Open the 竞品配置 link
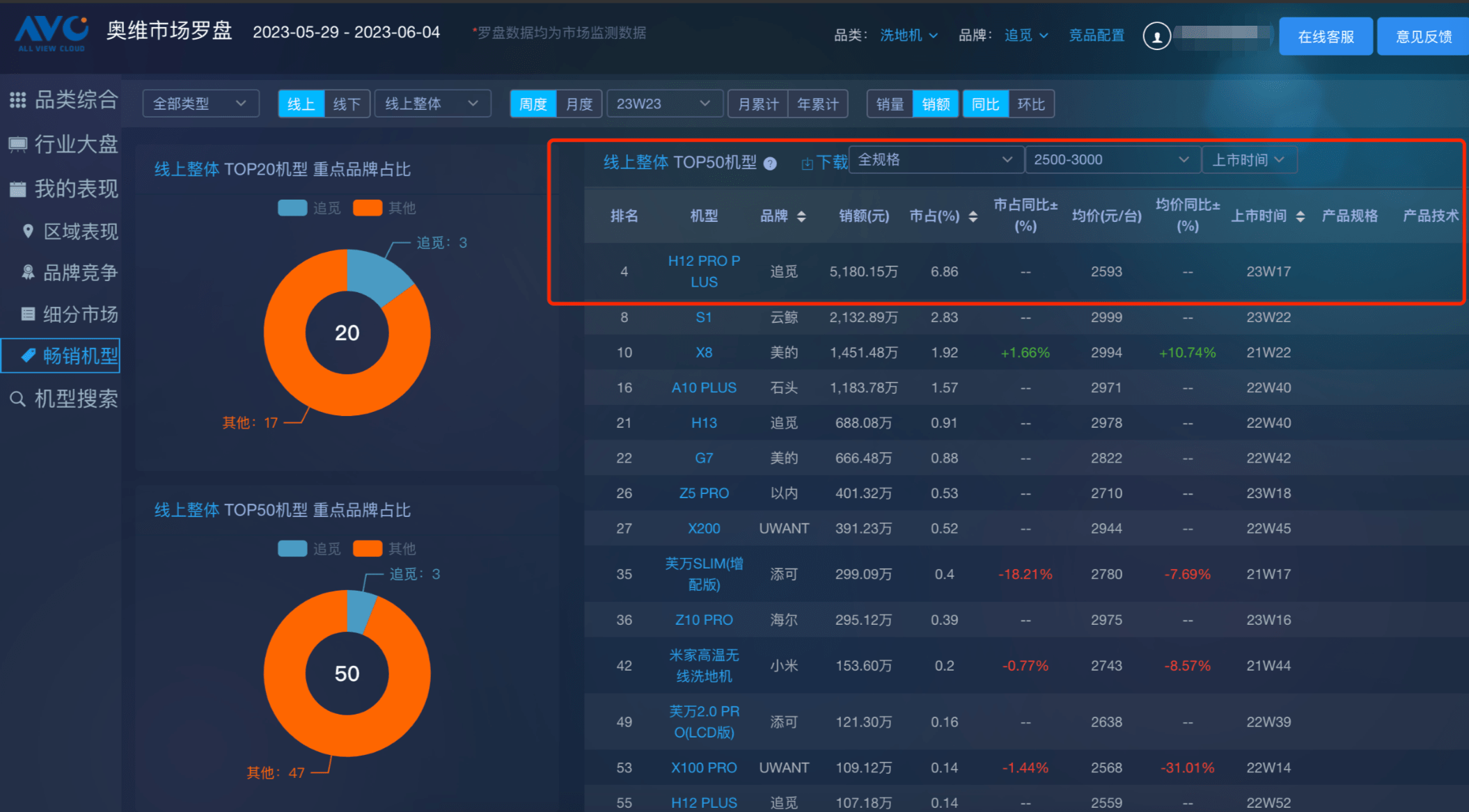The height and width of the screenshot is (812, 1469). pos(1097,35)
